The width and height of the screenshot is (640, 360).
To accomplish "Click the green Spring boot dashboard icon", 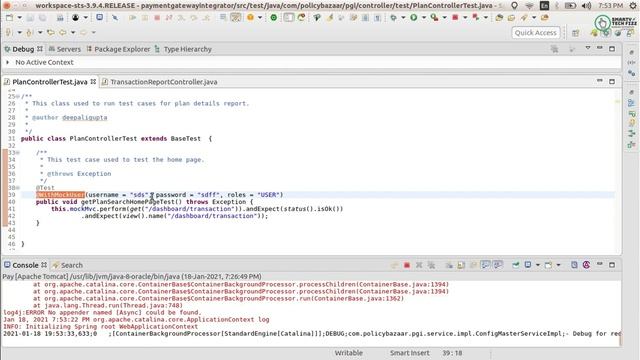I will point(273,18).
